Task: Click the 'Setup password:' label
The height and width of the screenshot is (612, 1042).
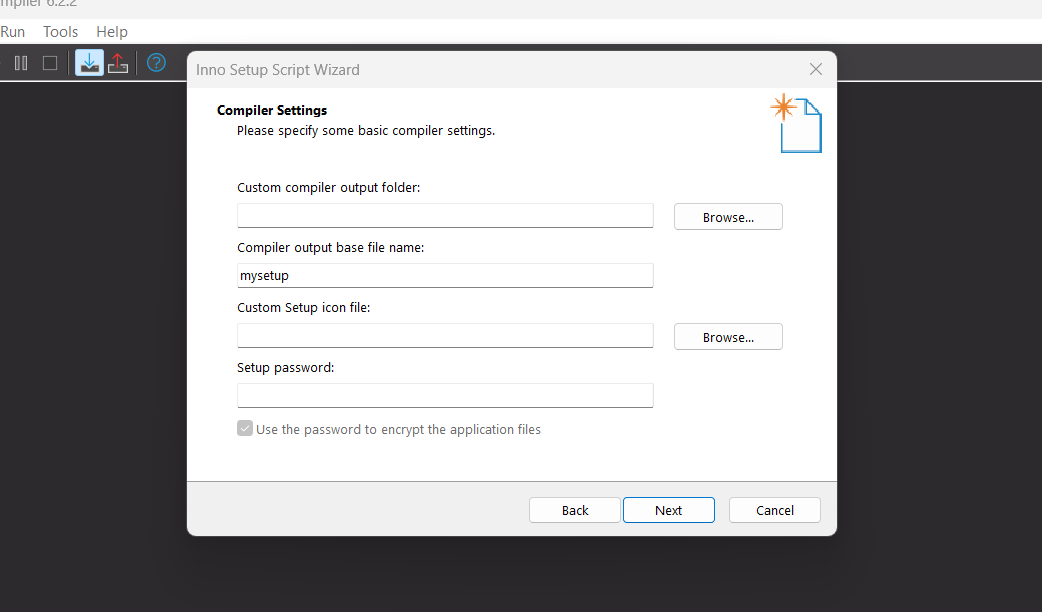Action: coord(286,367)
